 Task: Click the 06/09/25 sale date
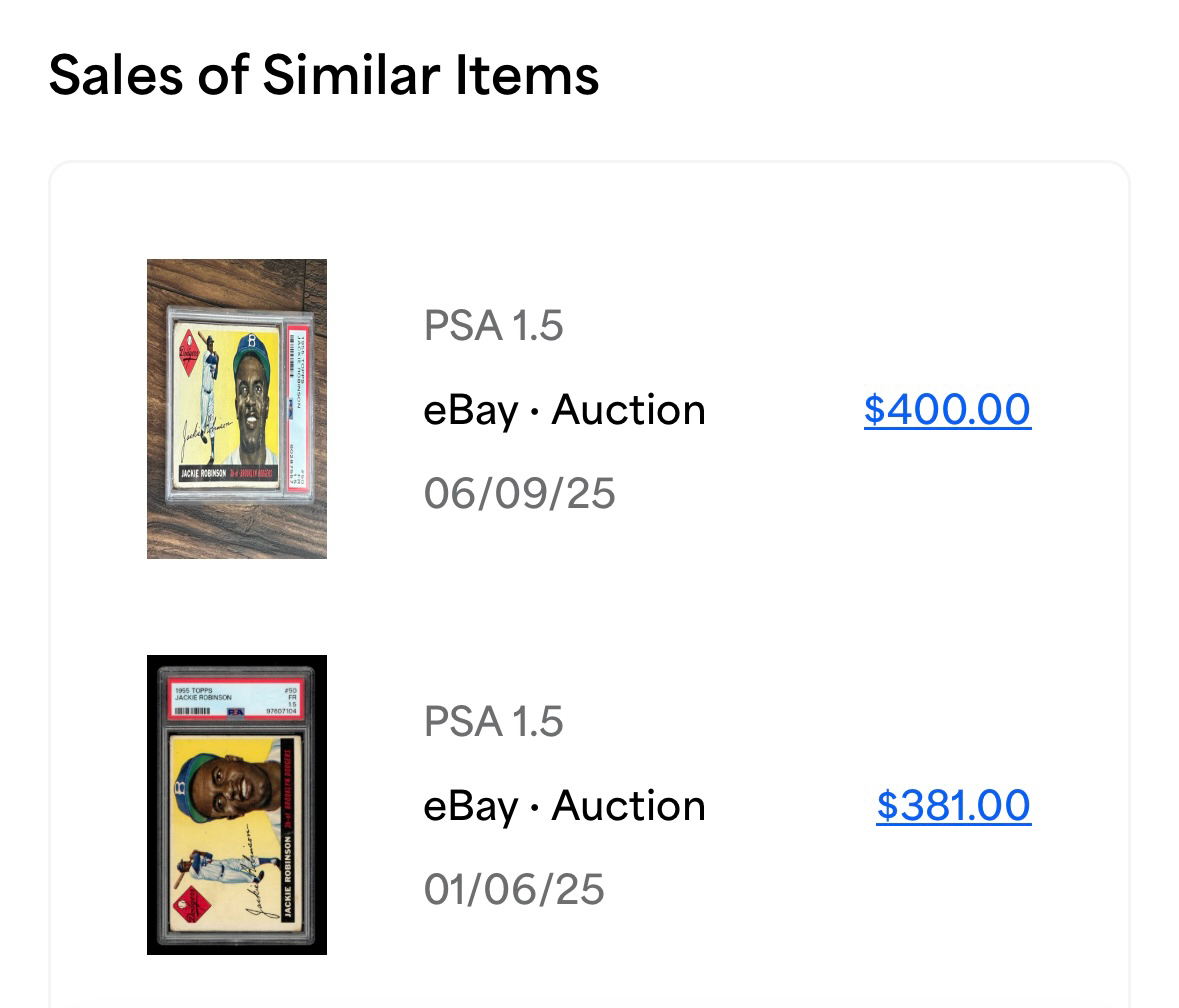click(519, 494)
